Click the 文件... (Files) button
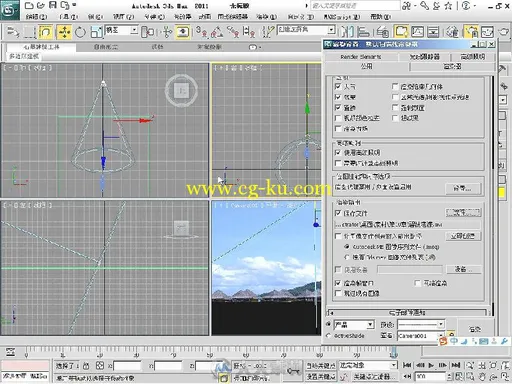Image resolution: width=512 pixels, height=384 pixels. 463,212
